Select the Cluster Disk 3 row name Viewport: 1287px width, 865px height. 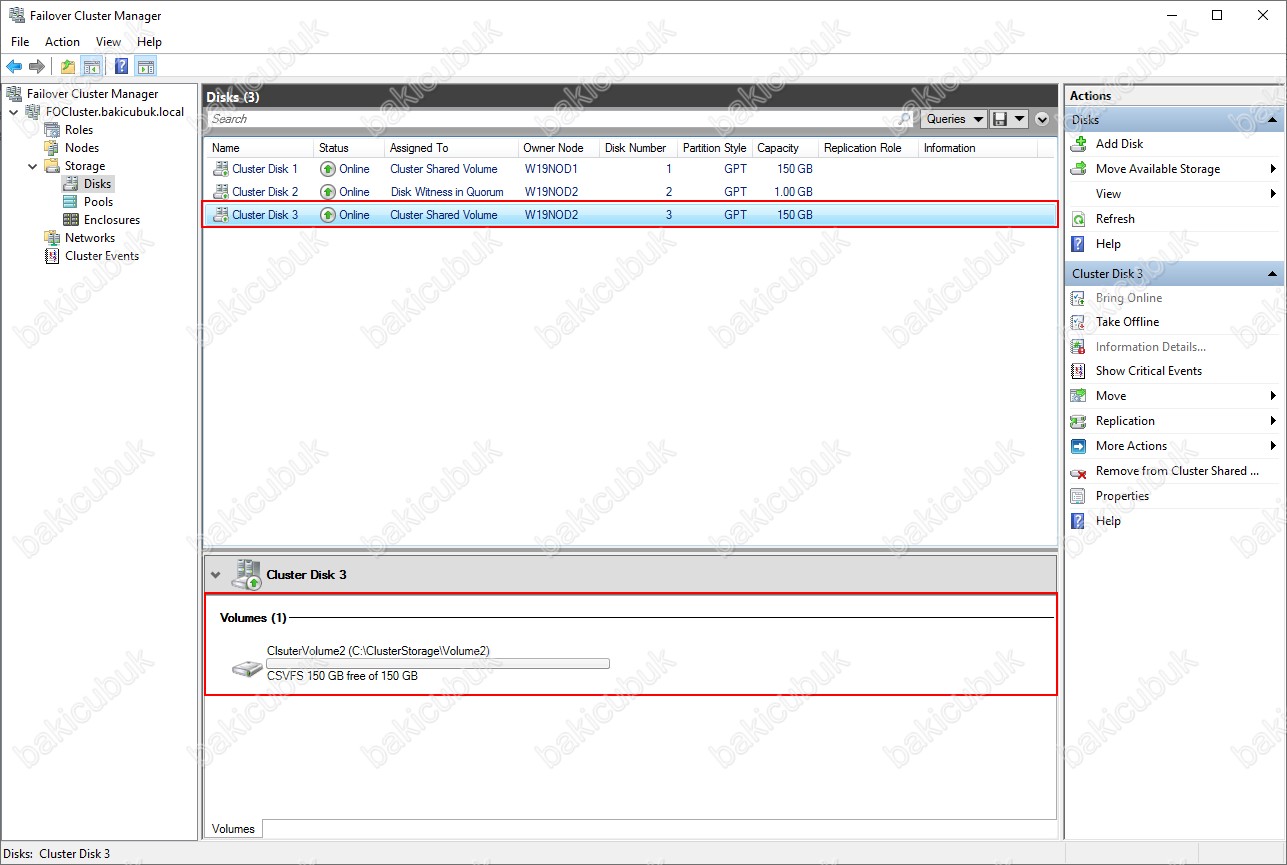click(x=265, y=215)
